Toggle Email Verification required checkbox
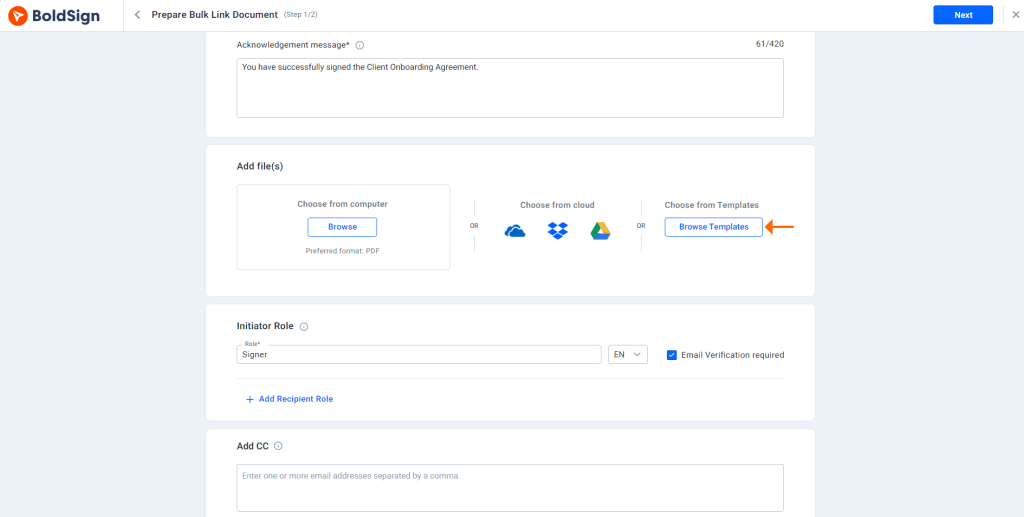Image resolution: width=1024 pixels, height=517 pixels. coord(671,355)
